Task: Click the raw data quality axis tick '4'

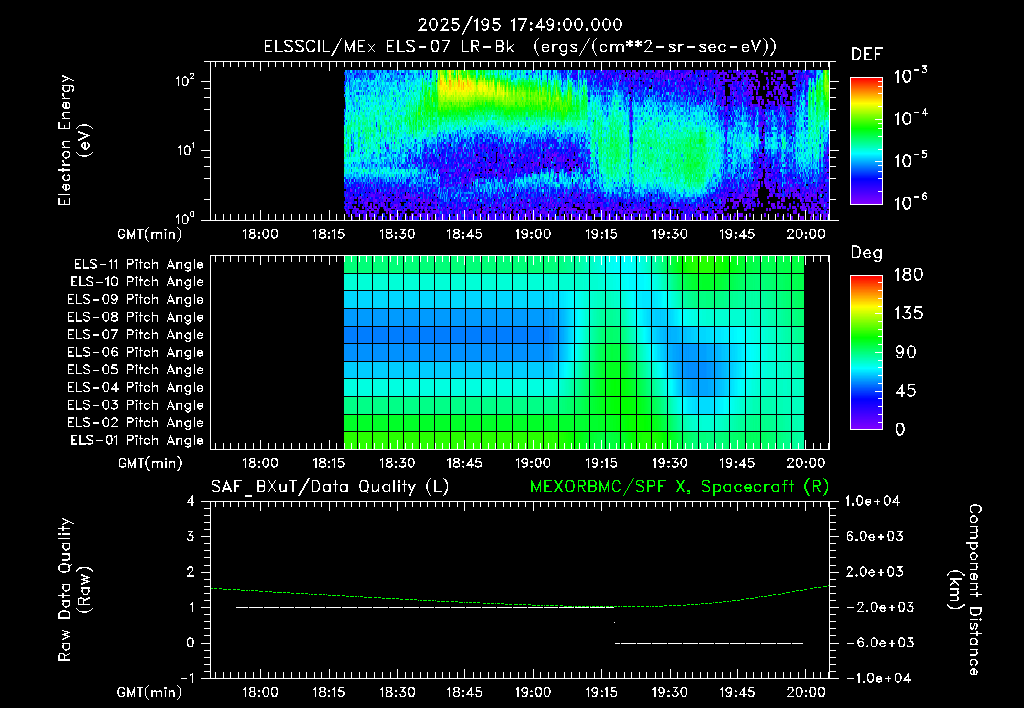Action: [x=191, y=501]
